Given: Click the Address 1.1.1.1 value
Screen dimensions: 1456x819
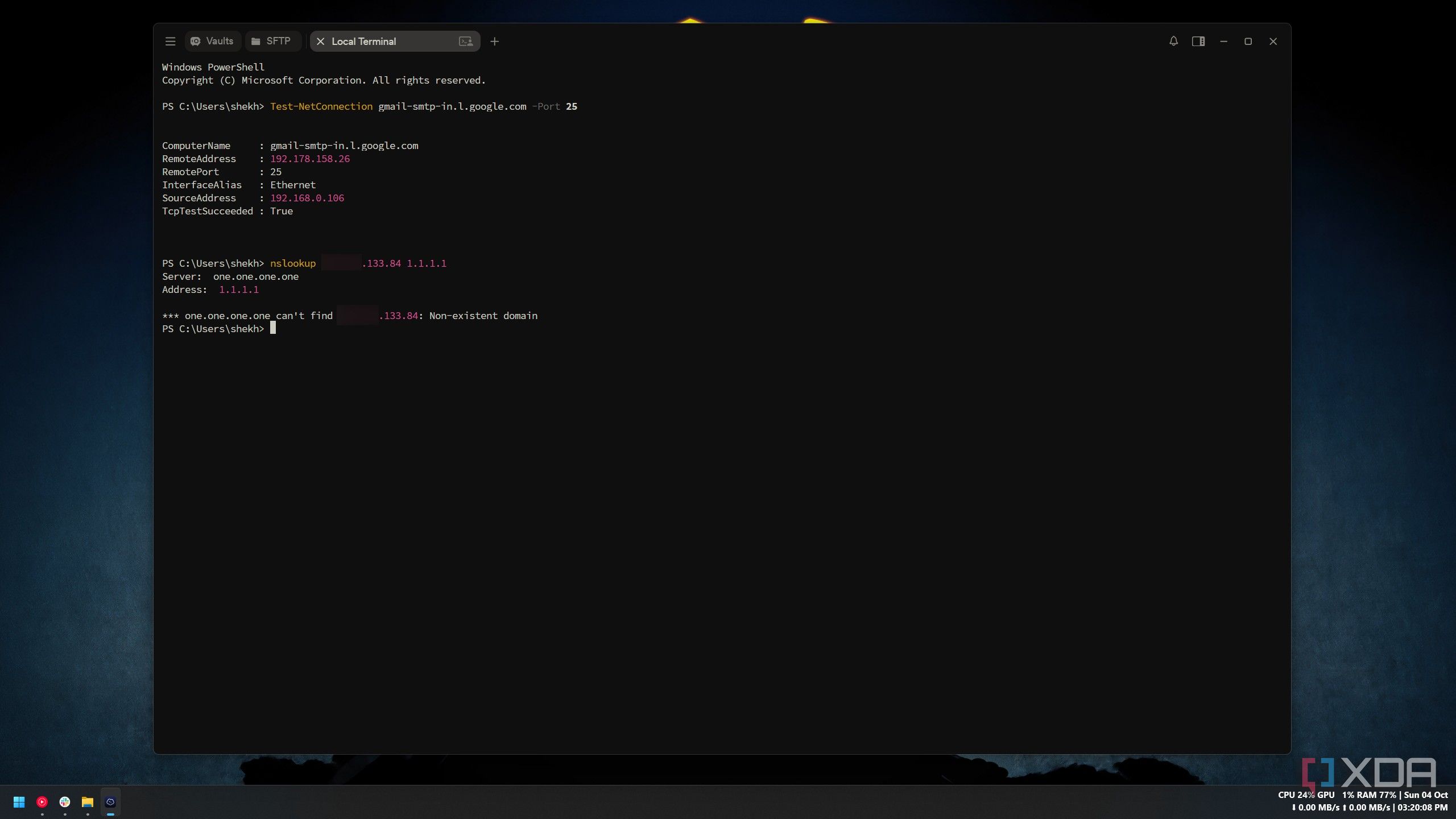Looking at the screenshot, I should (239, 289).
